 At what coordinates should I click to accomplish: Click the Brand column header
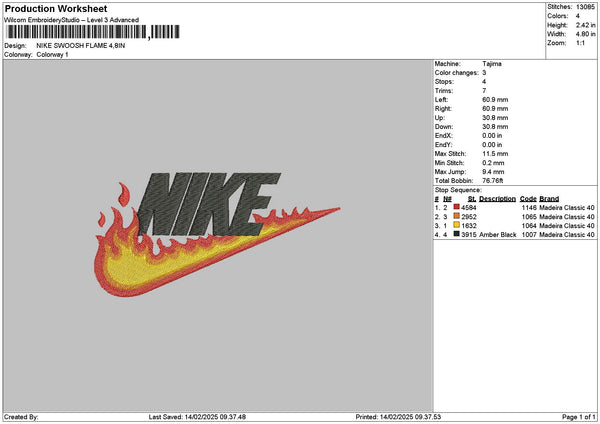pyautogui.click(x=549, y=199)
